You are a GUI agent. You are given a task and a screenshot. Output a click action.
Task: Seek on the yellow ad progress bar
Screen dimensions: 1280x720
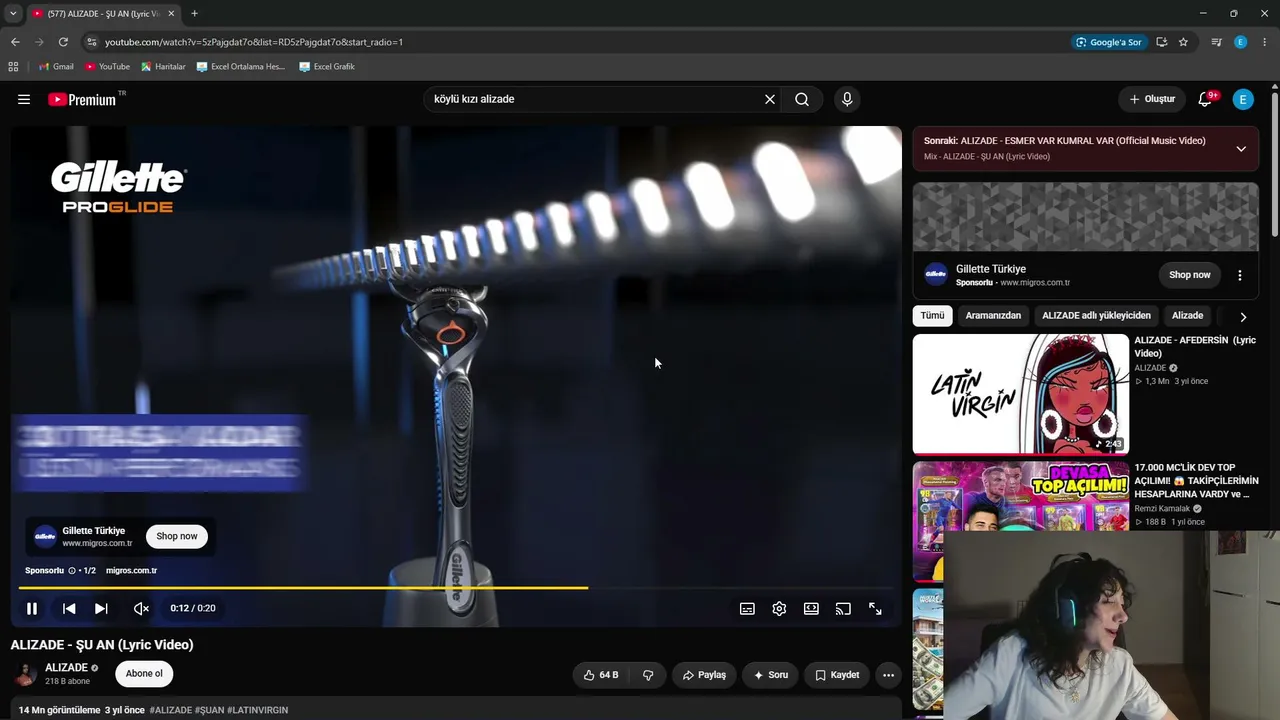456,588
